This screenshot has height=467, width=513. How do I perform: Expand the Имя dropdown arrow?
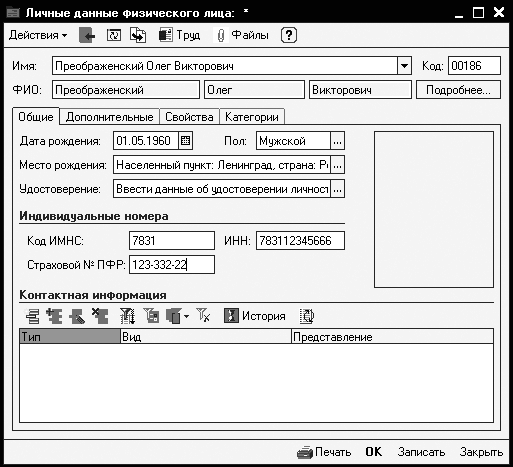coord(404,66)
